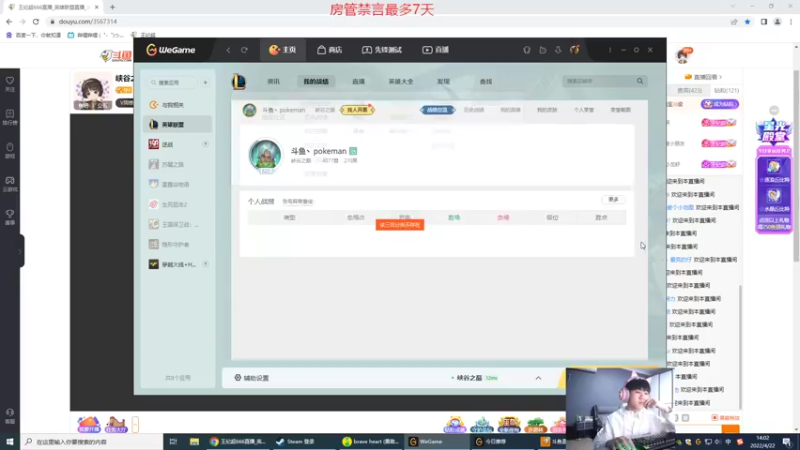Click the Windows taskbar search box
The image size is (800, 450).
pyautogui.click(x=92, y=442)
